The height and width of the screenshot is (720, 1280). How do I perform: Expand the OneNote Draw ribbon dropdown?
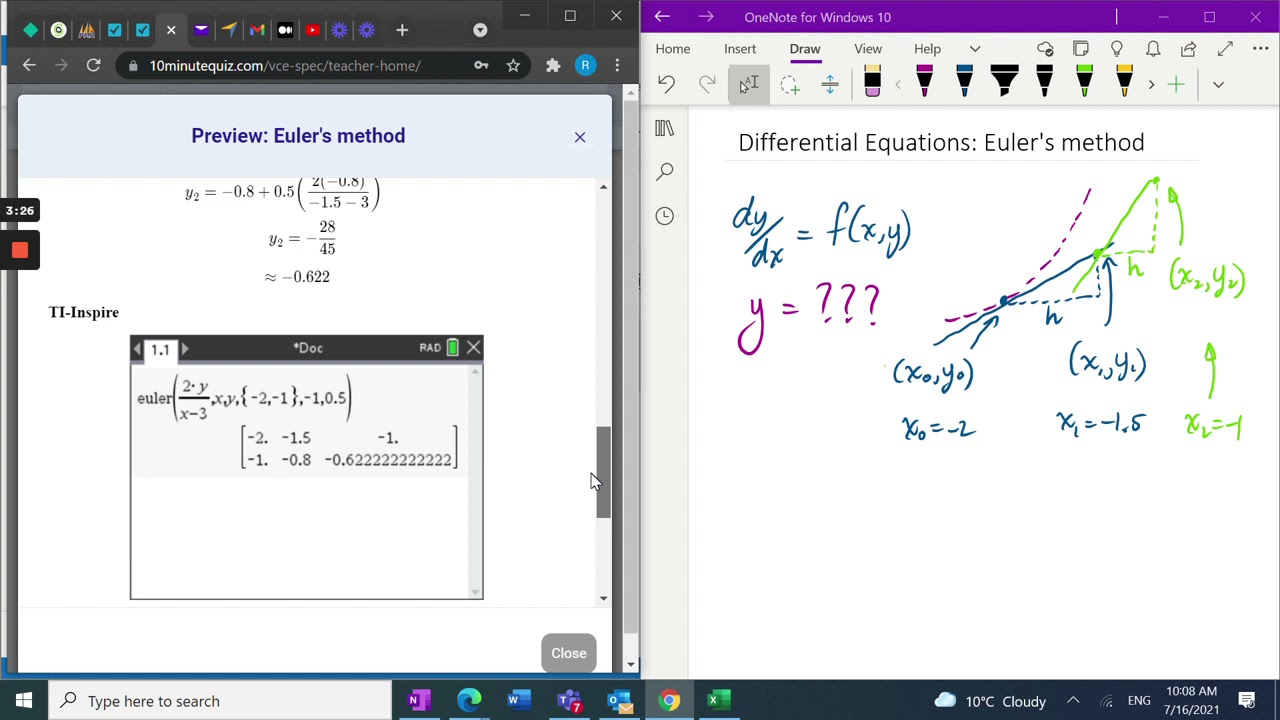click(1218, 85)
